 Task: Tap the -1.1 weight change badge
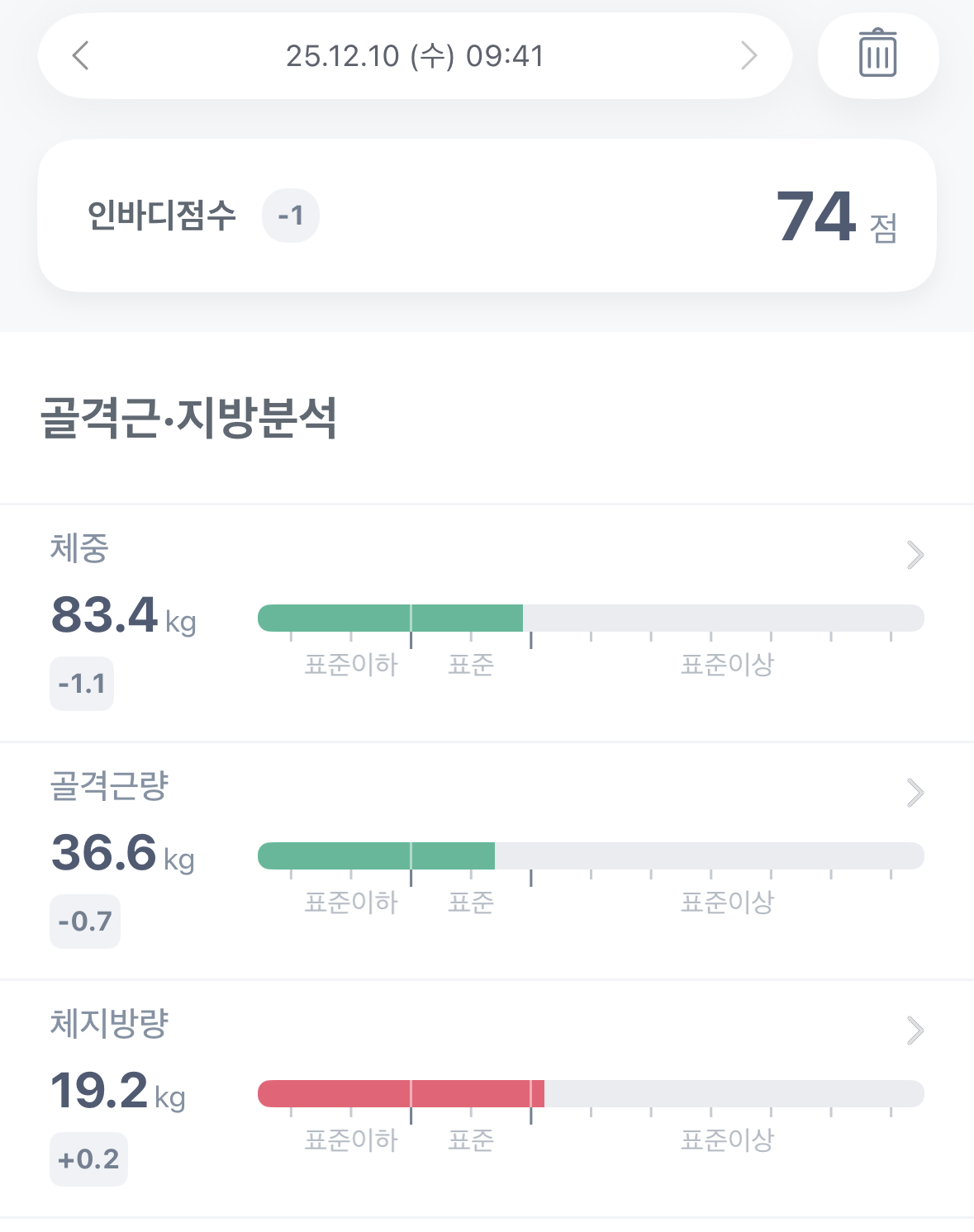point(82,684)
